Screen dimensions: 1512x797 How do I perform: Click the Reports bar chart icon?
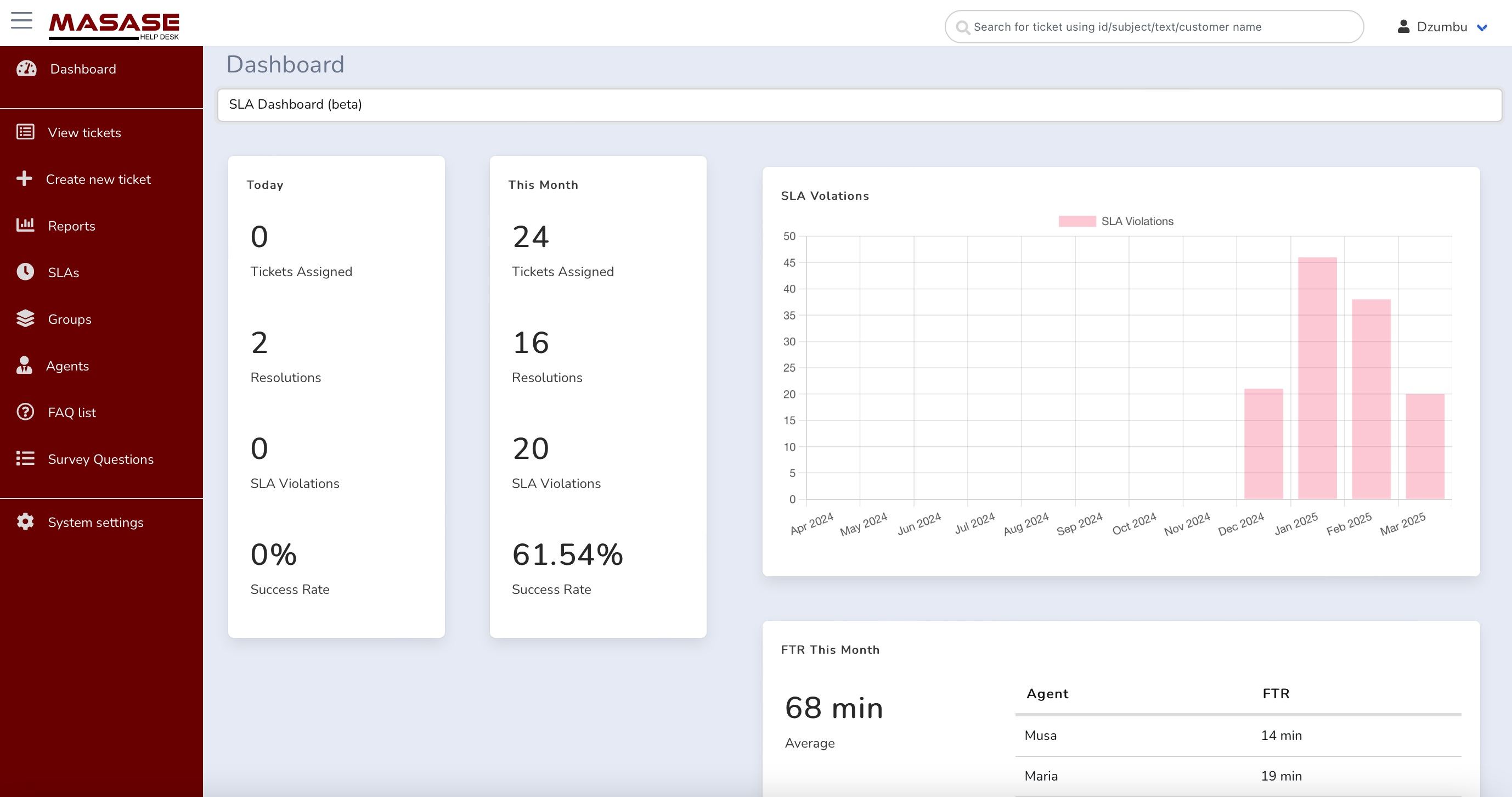[x=25, y=225]
